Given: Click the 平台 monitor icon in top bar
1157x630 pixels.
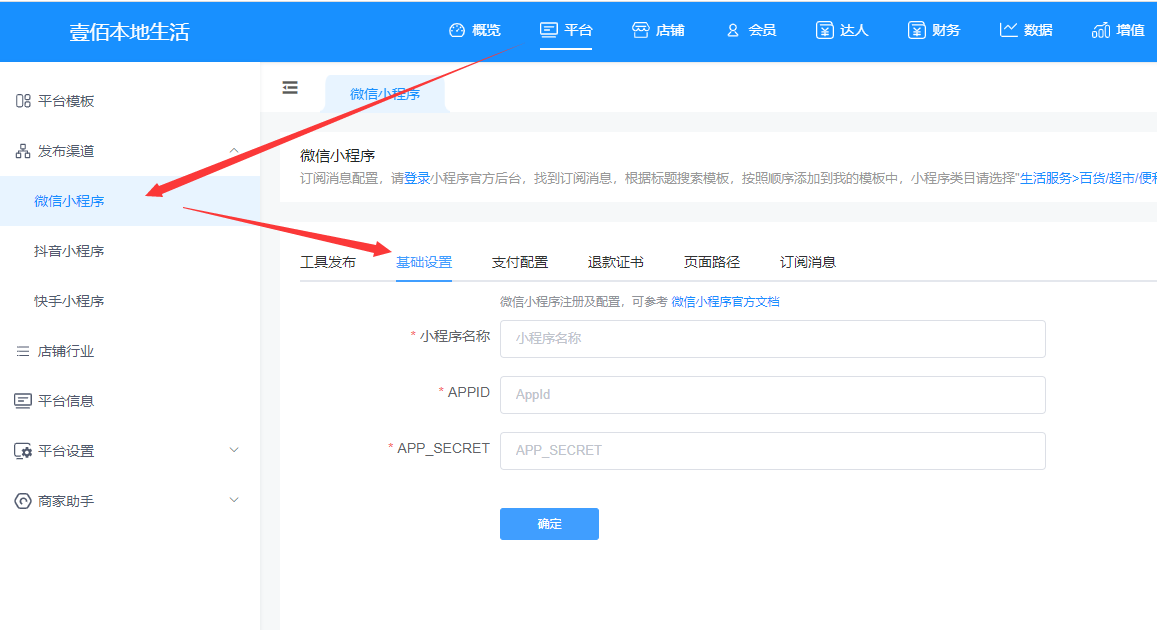Looking at the screenshot, I should click(x=548, y=30).
